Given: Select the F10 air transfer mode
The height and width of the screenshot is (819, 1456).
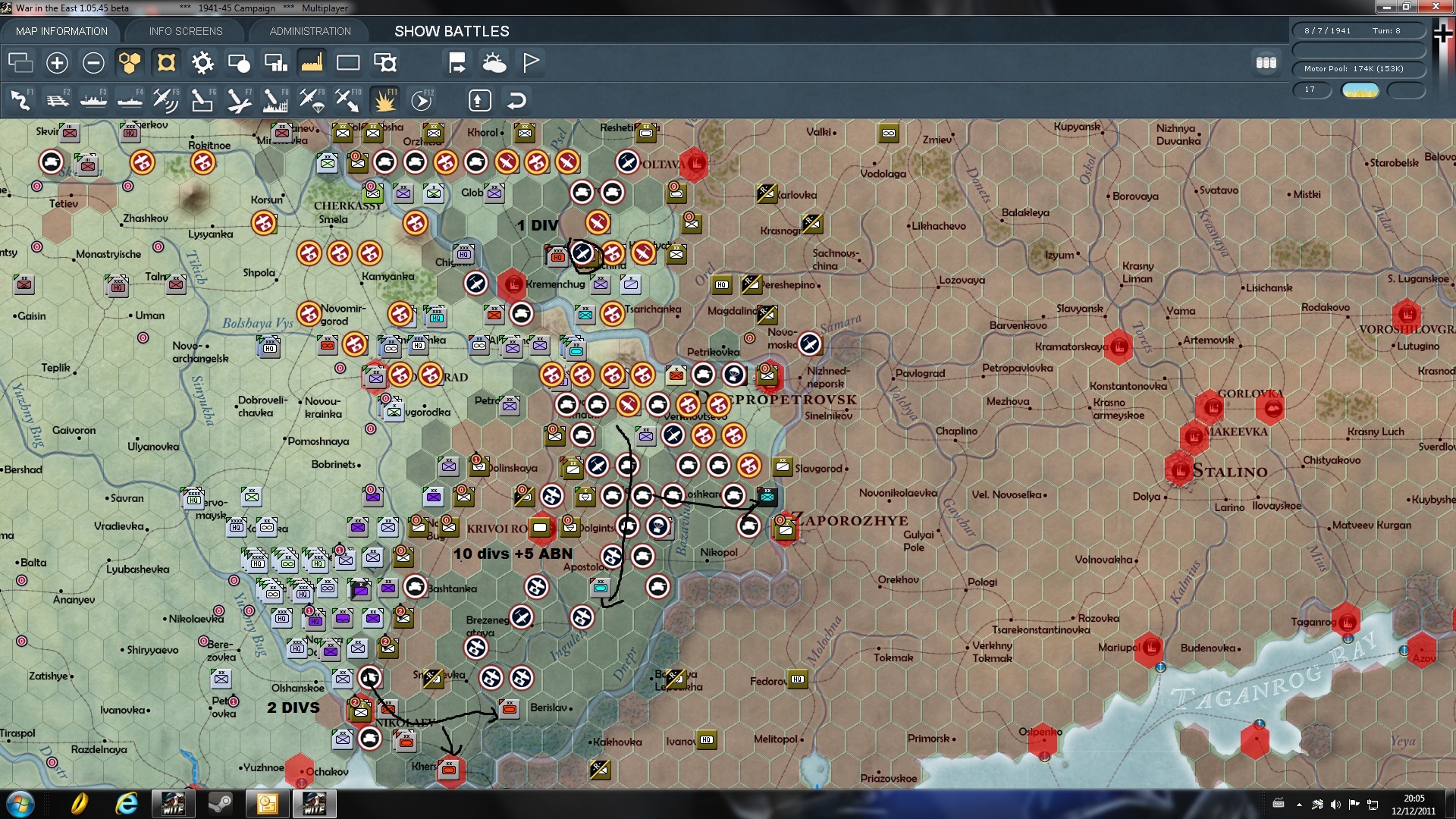Looking at the screenshot, I should tap(348, 100).
